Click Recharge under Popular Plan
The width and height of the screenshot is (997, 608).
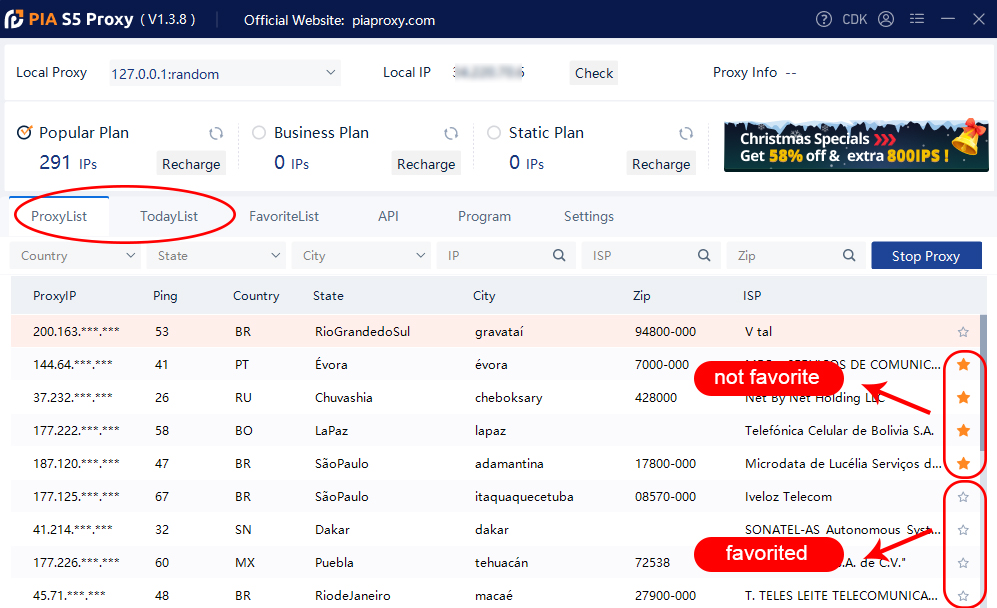click(x=191, y=163)
